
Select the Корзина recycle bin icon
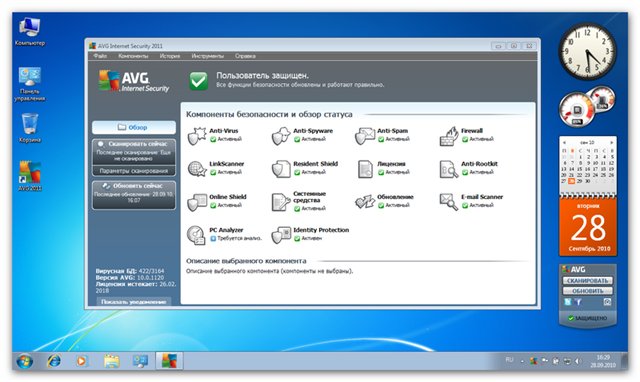pyautogui.click(x=30, y=128)
